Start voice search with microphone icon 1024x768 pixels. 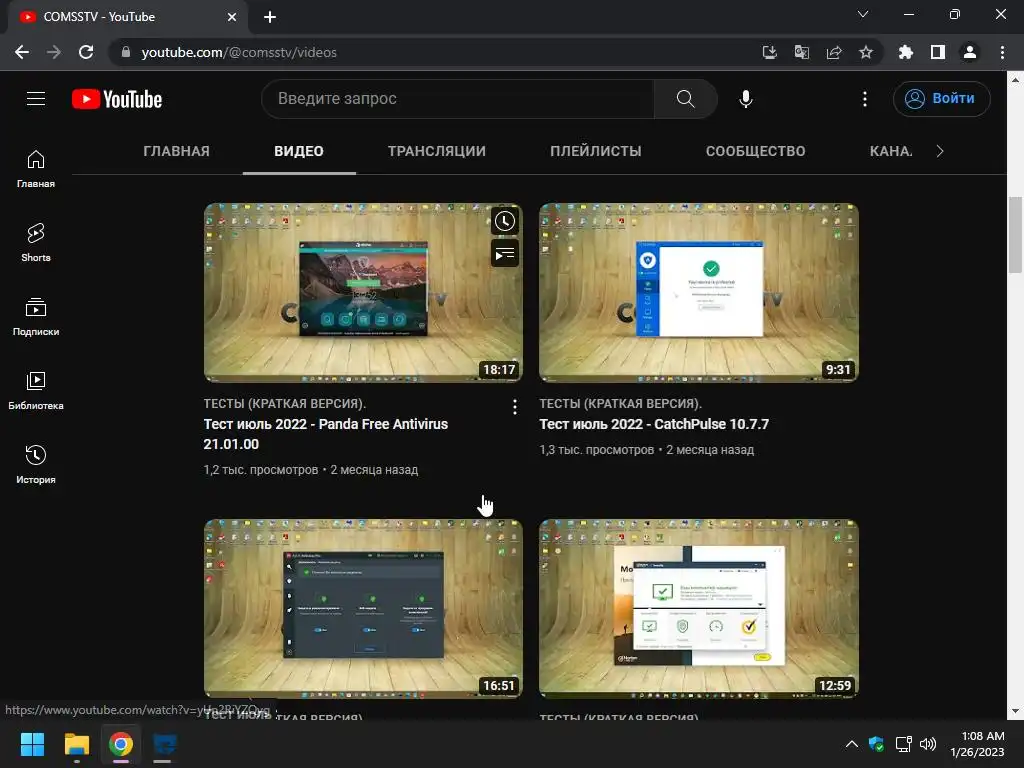[x=746, y=99]
